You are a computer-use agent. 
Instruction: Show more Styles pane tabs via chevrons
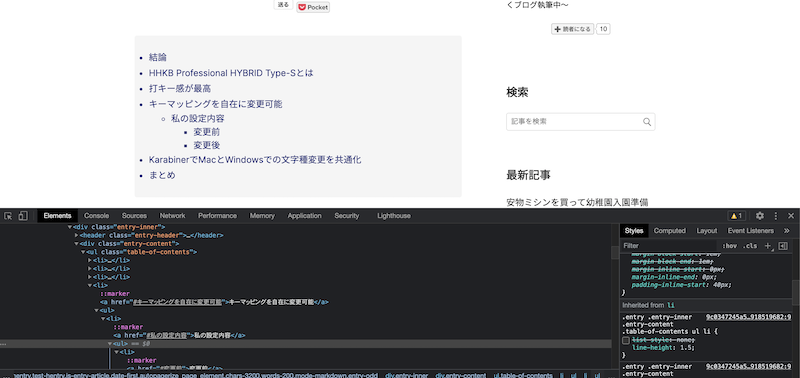[786, 231]
